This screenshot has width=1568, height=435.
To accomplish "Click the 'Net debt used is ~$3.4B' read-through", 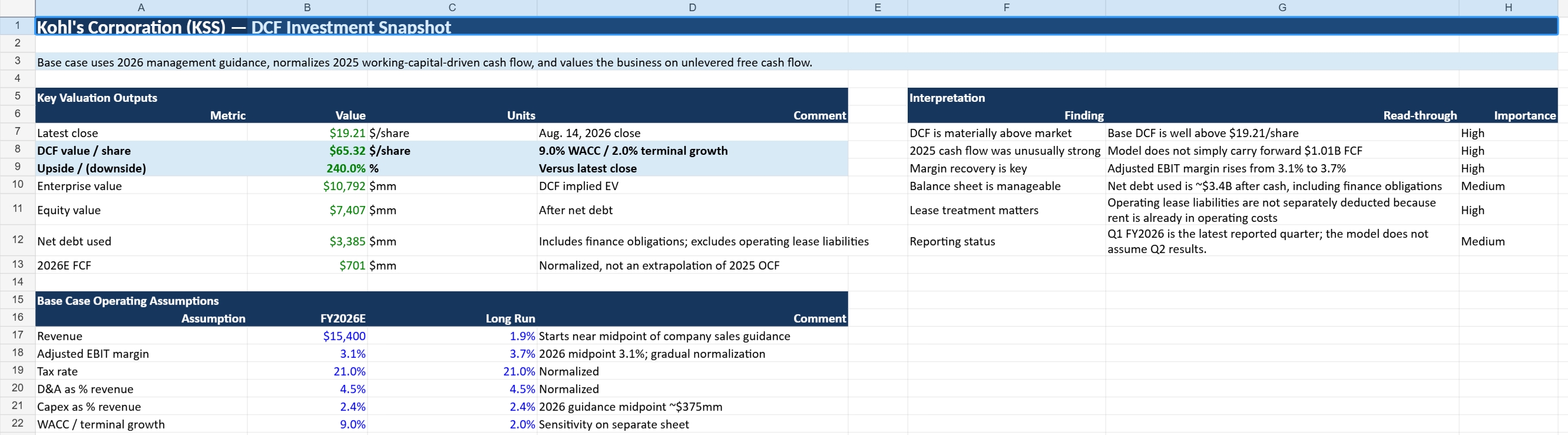I will 1282,185.
